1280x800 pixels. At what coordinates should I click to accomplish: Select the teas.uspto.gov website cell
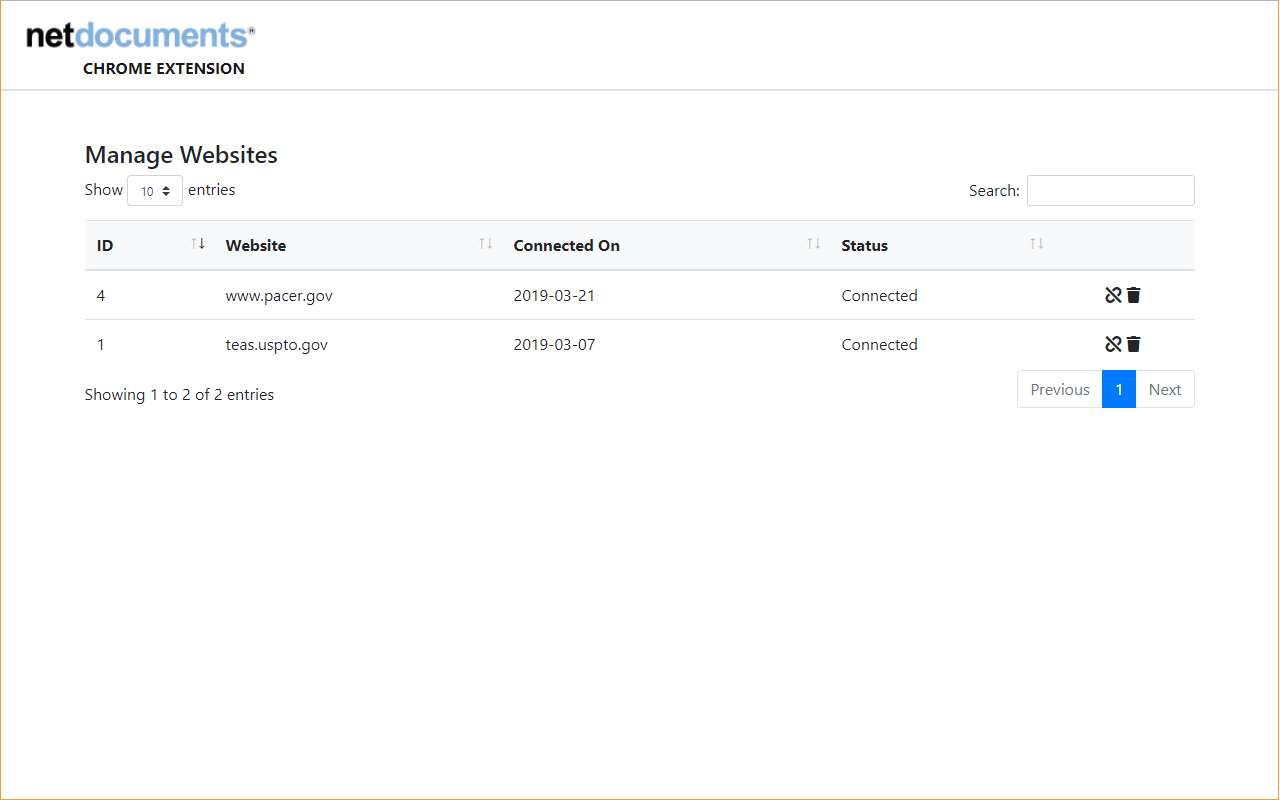(x=277, y=344)
